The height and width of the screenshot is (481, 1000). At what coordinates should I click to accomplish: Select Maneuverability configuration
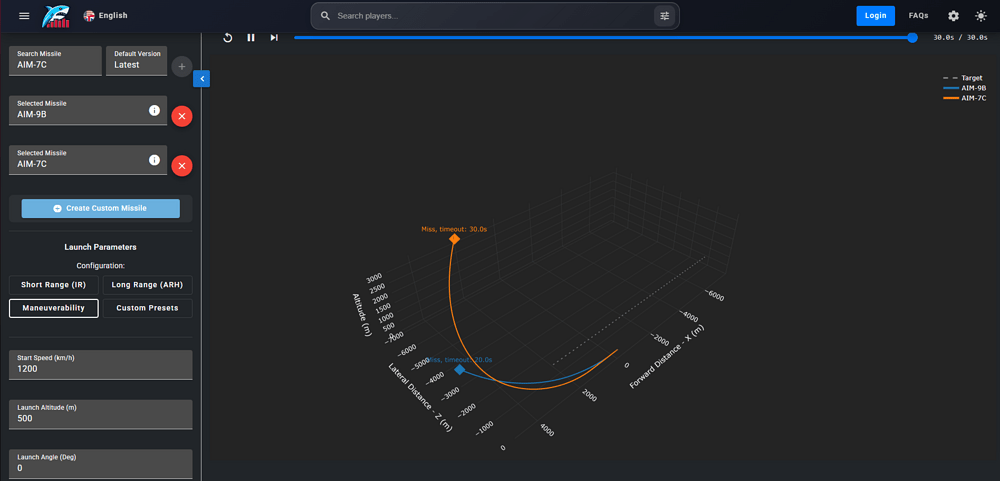[x=54, y=308]
